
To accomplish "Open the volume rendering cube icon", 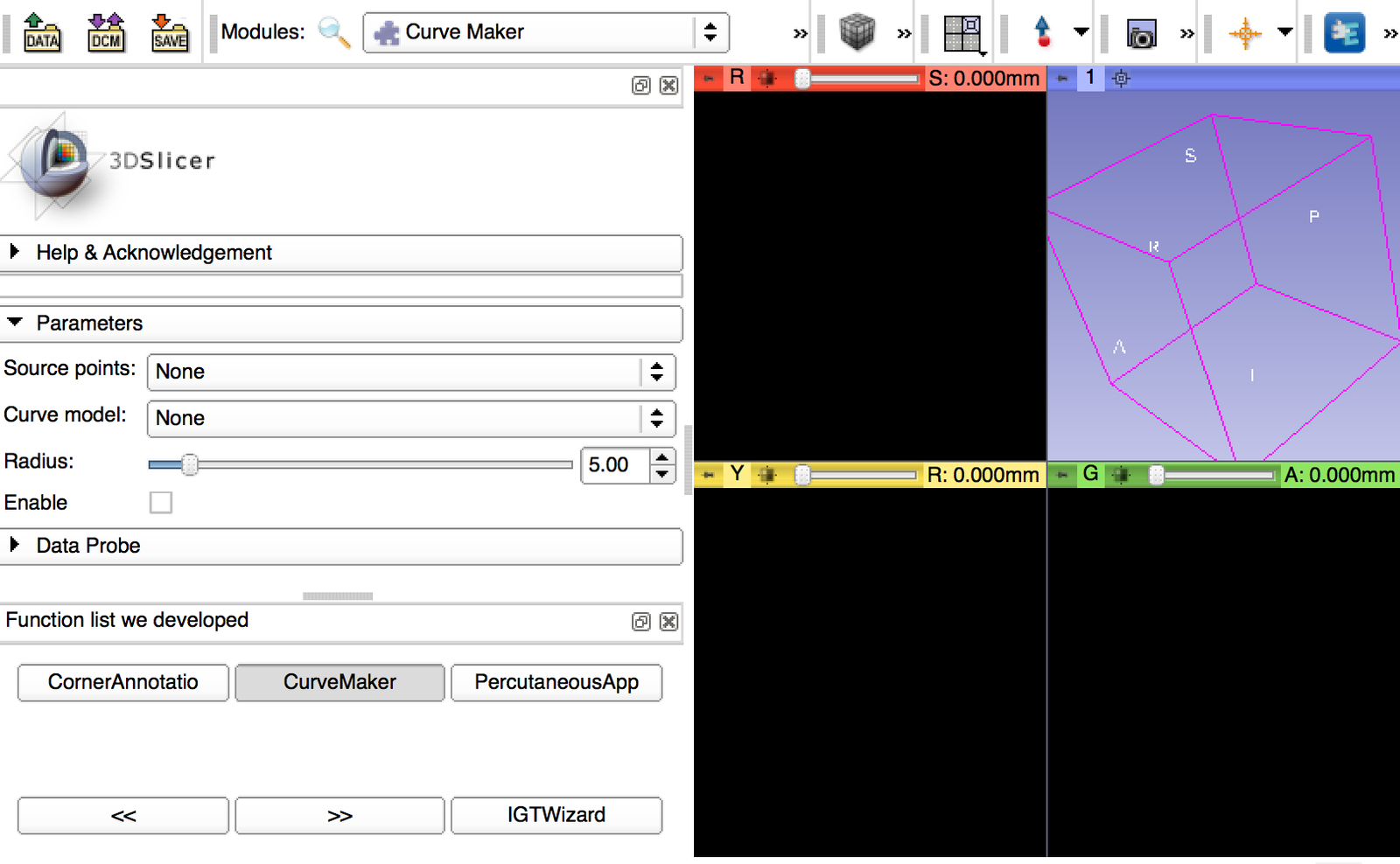I will [x=855, y=31].
